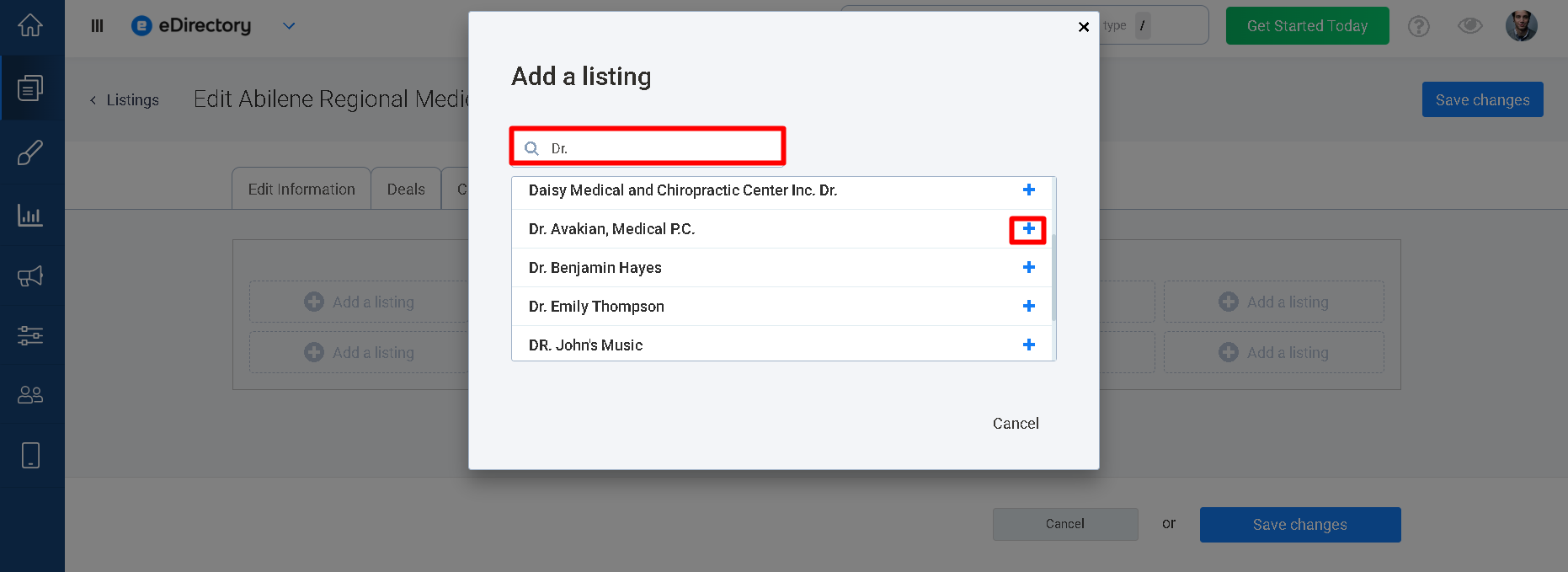Open the home dashboard icon in sidebar

(30, 26)
